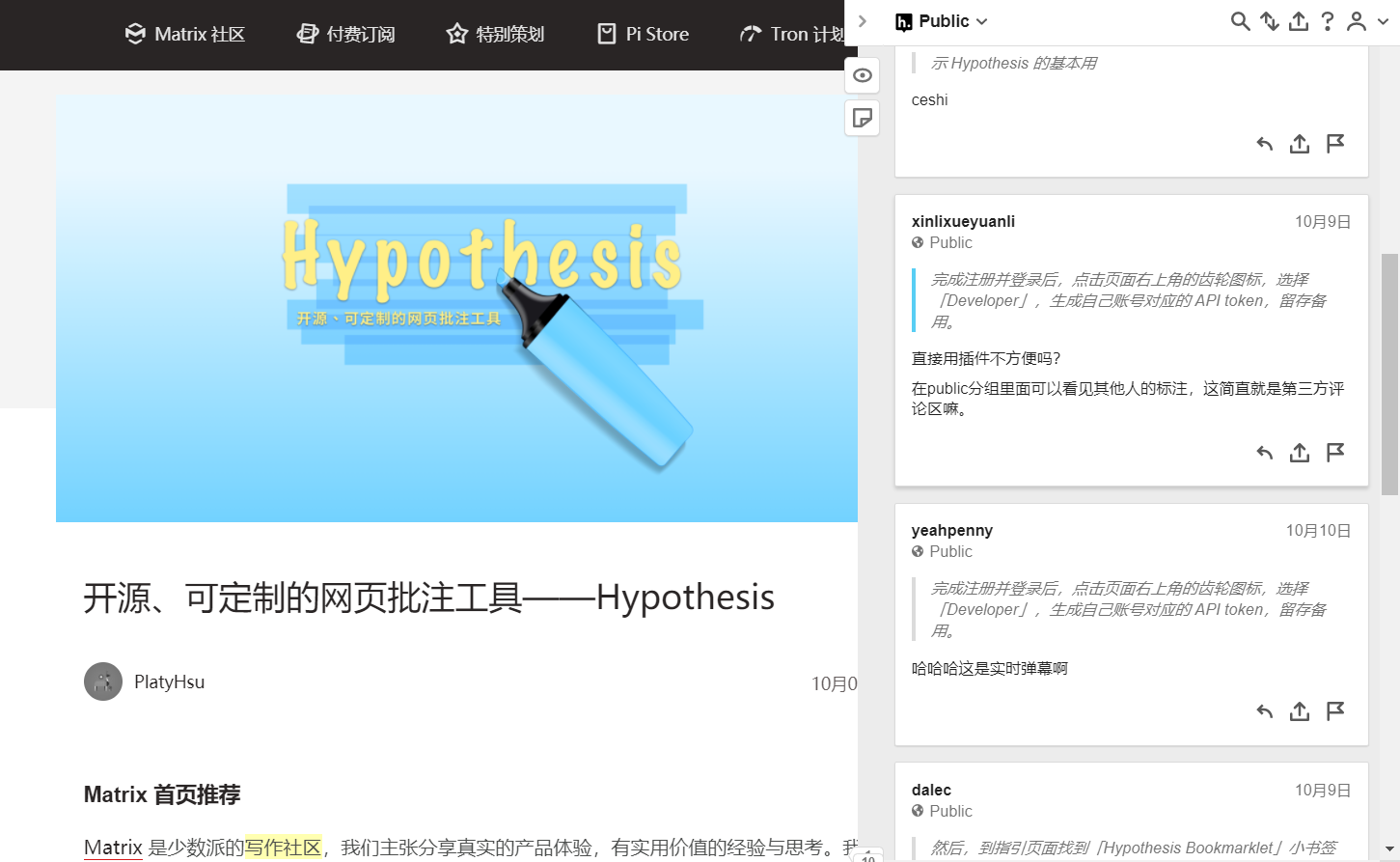Click comment text 哈哈哈这是实时弹幕啊
Image resolution: width=1400 pixels, height=862 pixels.
pyautogui.click(x=990, y=668)
